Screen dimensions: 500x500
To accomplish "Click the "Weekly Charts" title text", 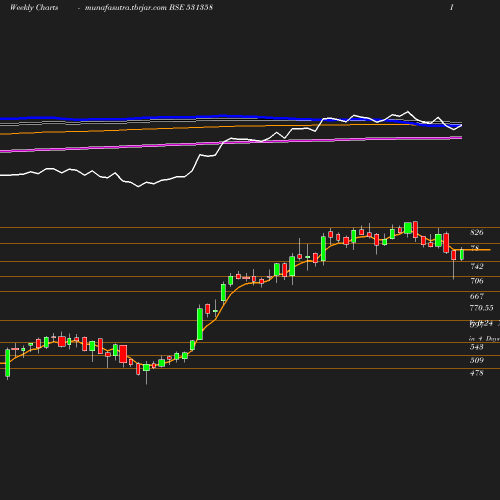I will click(34, 8).
